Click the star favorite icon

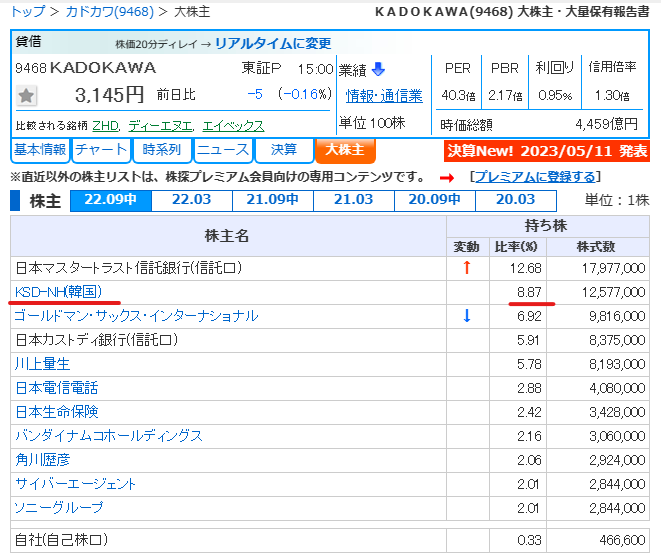tap(27, 96)
